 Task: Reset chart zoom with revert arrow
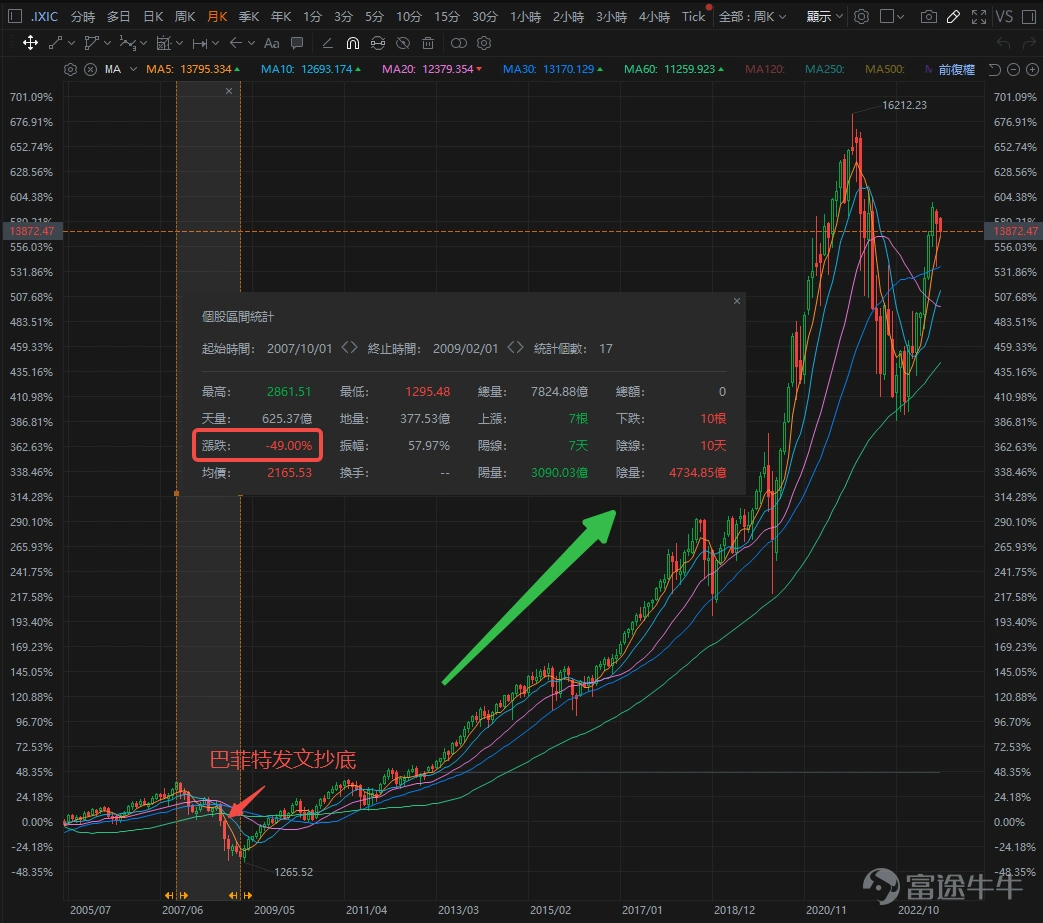tap(994, 69)
